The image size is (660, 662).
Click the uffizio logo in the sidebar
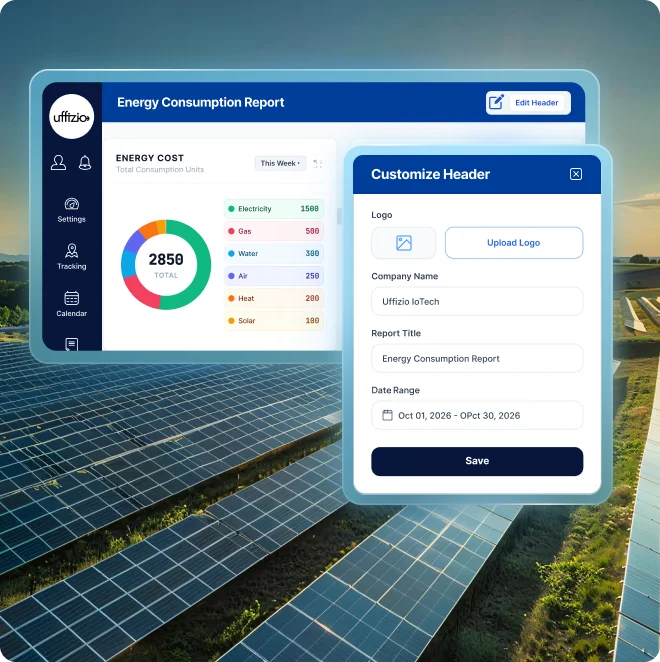coord(71,117)
